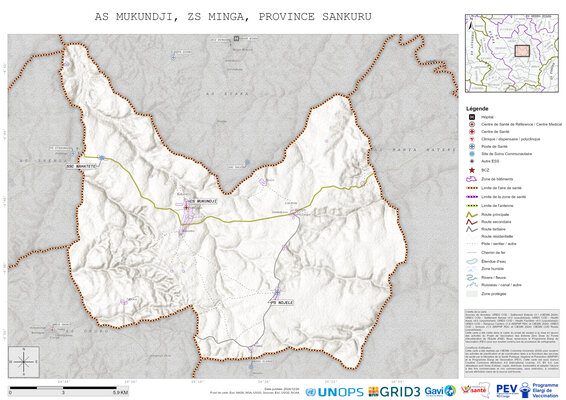The height and width of the screenshot is (400, 566).
Task: Click the date publiée text at the bottom
Action: pyautogui.click(x=282, y=389)
